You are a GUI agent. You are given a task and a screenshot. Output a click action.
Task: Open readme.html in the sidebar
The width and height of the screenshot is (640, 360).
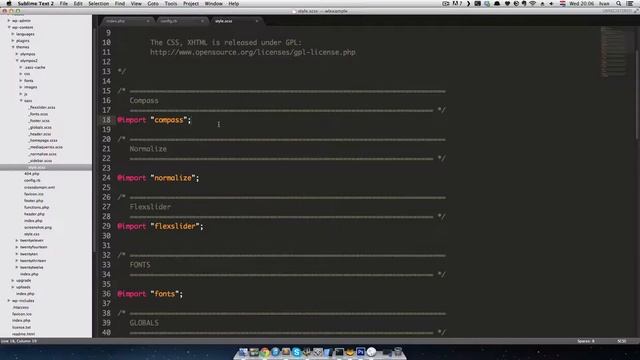[x=23, y=333]
